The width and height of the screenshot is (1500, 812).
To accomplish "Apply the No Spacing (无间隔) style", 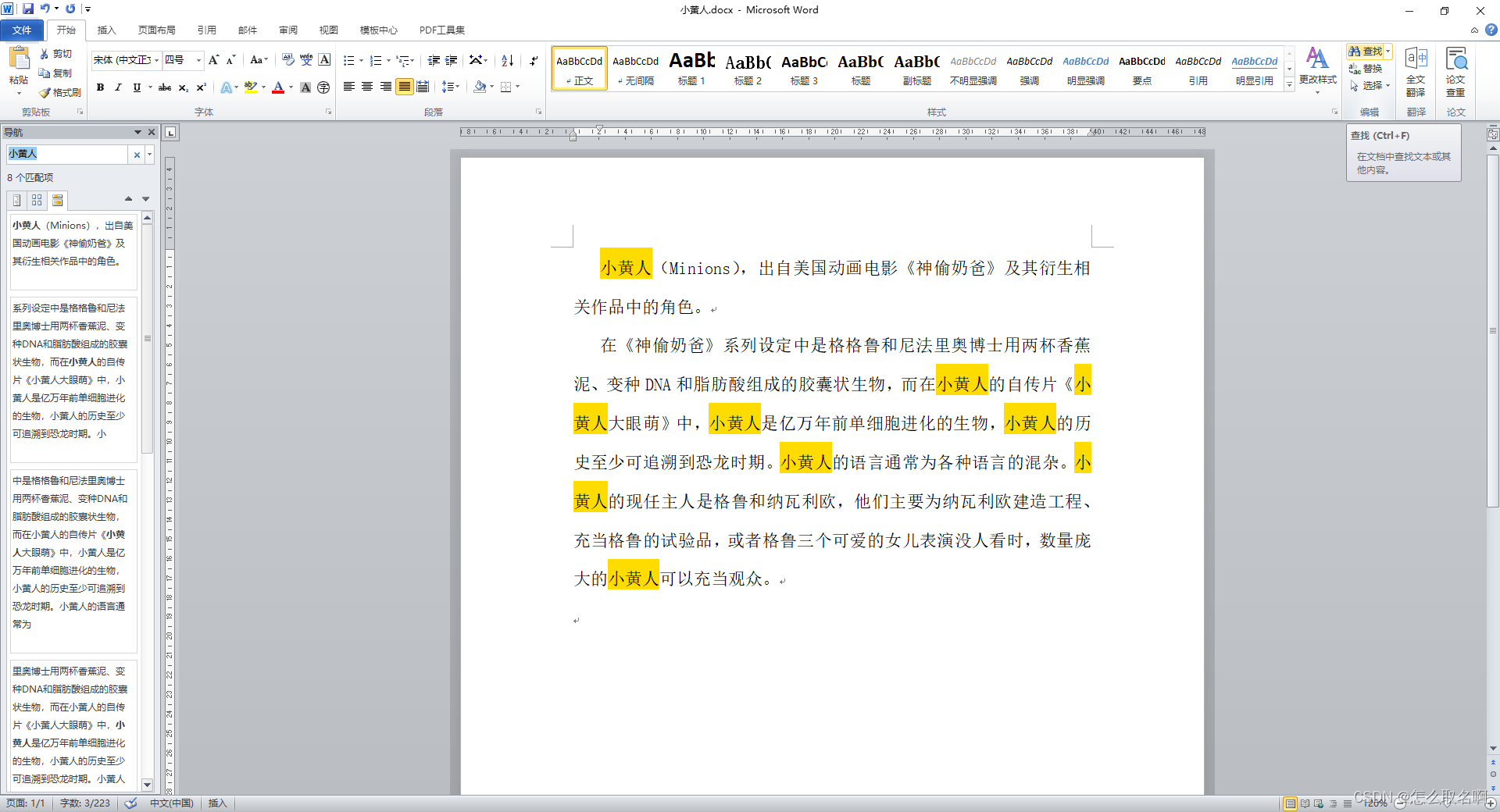I will coord(635,69).
